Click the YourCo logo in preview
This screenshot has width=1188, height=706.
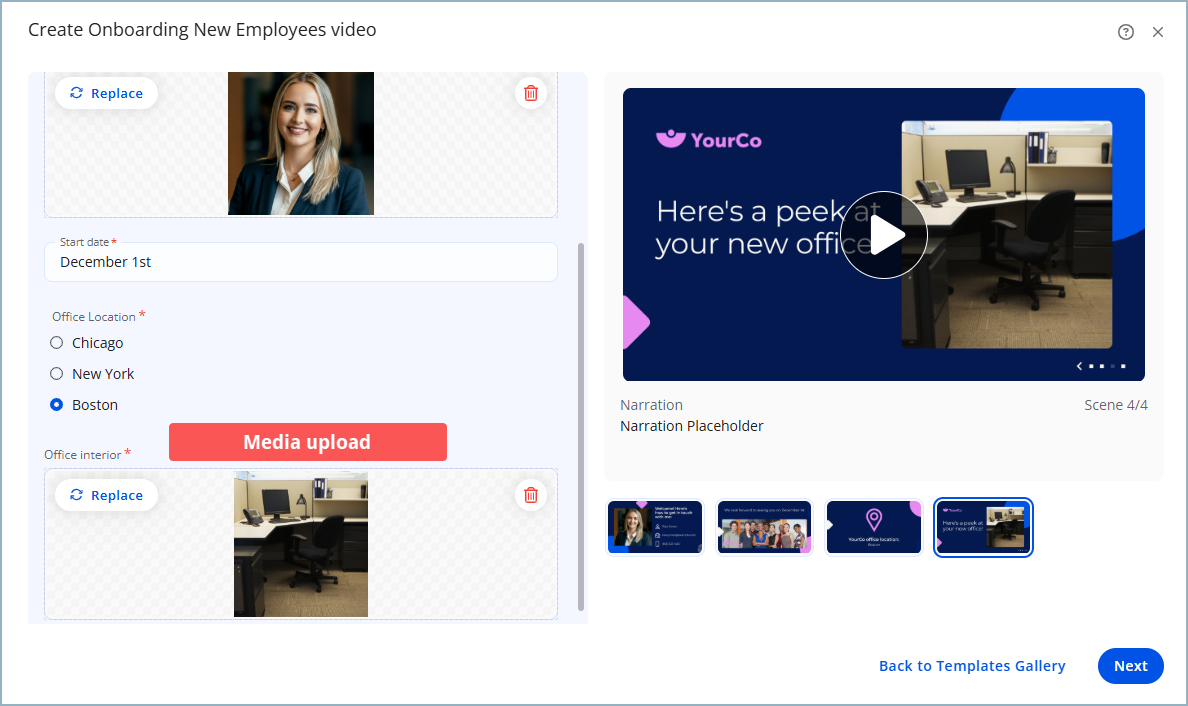(708, 139)
